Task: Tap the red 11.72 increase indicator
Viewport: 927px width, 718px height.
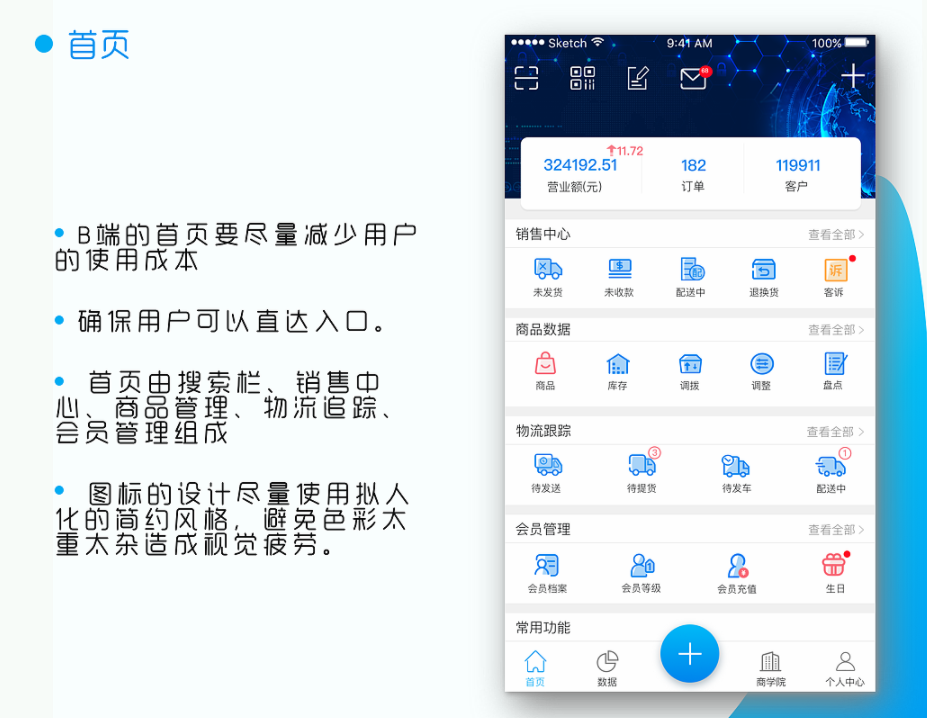Action: pos(625,151)
